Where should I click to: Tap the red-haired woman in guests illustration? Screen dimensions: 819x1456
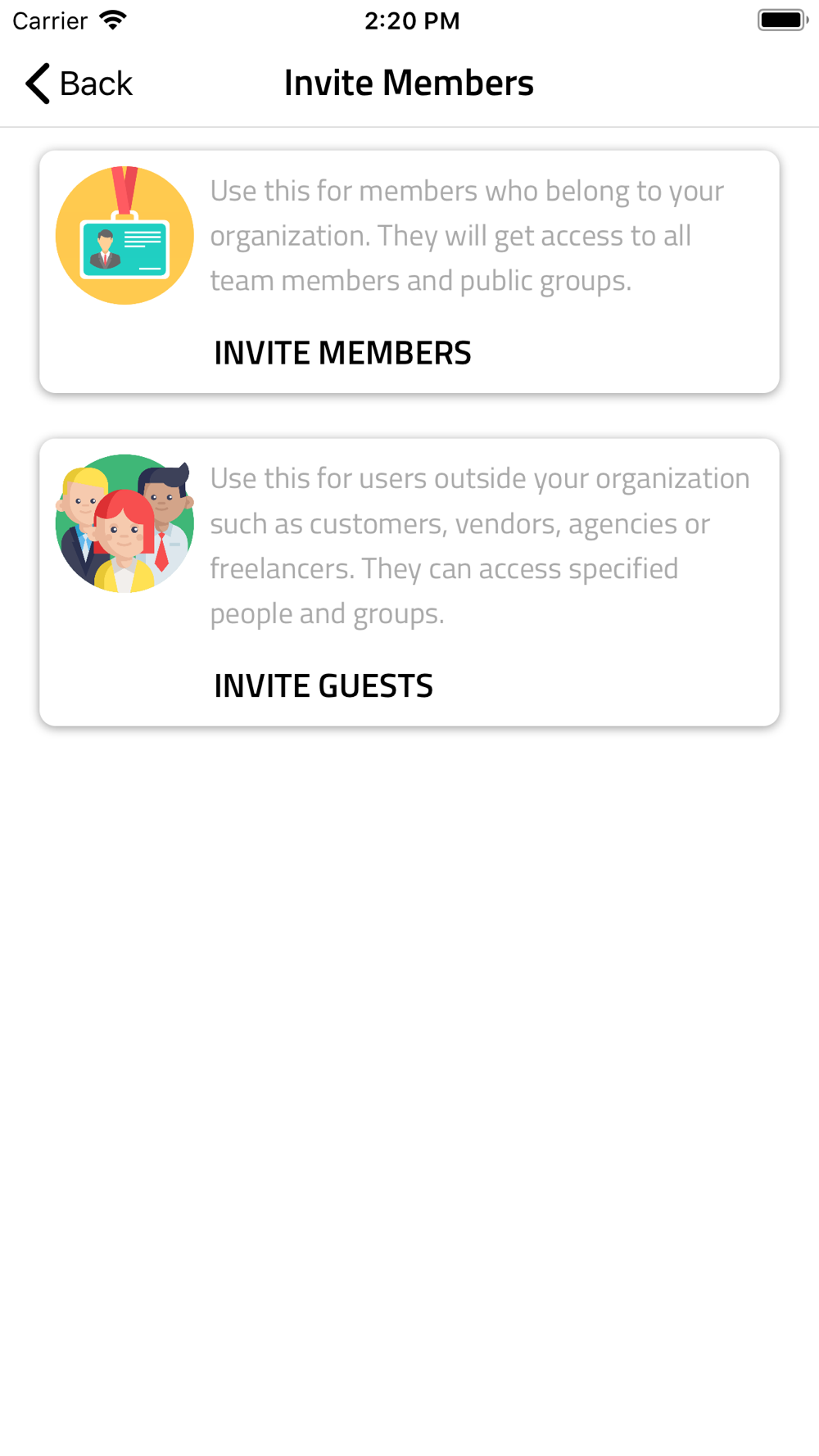pyautogui.click(x=124, y=540)
